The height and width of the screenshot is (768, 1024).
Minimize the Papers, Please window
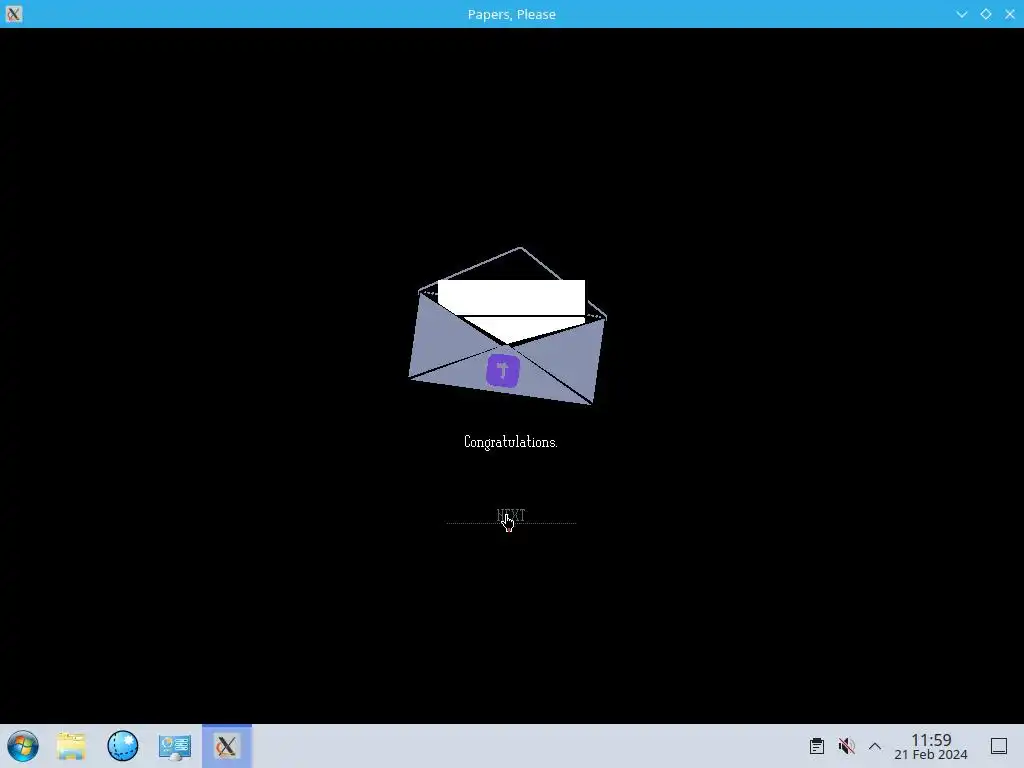pos(961,14)
